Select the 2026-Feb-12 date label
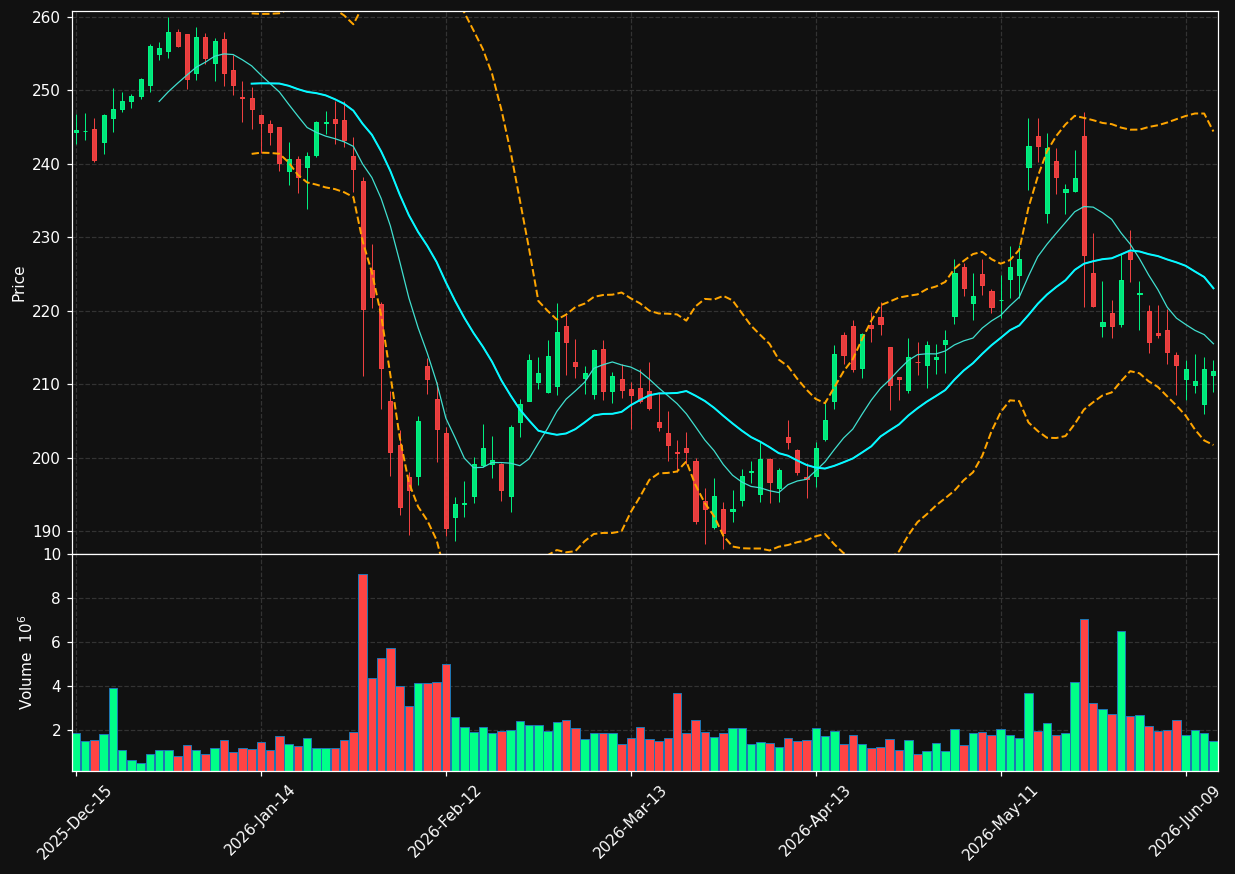Image resolution: width=1235 pixels, height=874 pixels. (444, 822)
